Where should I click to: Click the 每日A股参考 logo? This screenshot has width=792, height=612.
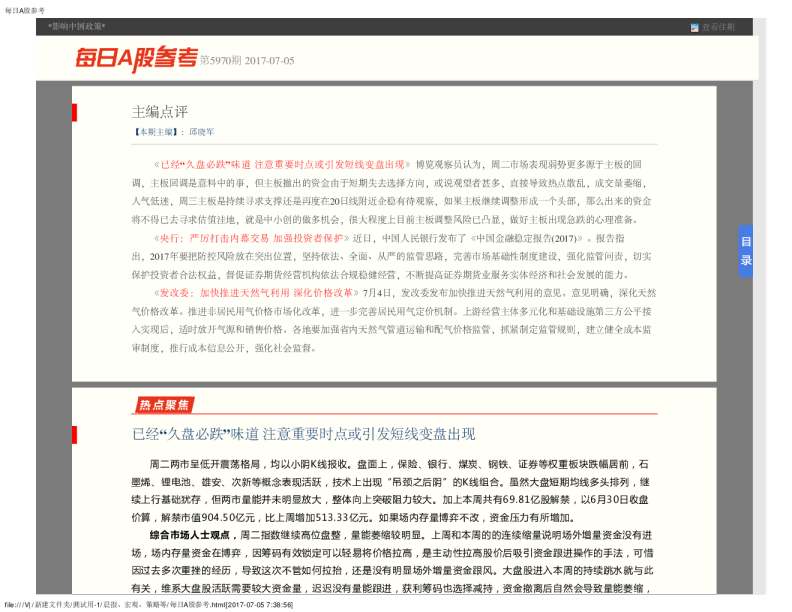136,60
